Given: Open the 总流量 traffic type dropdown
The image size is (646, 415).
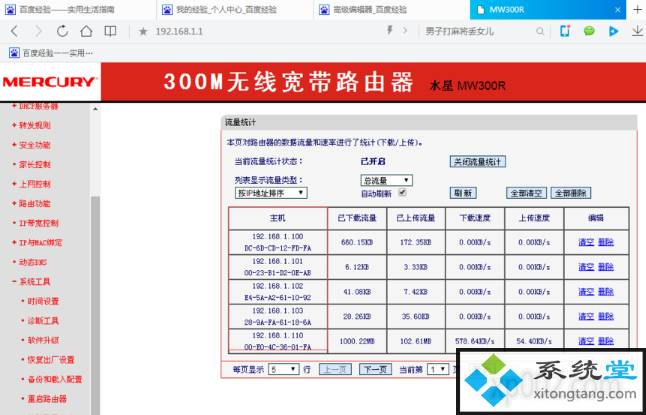Looking at the screenshot, I should [x=386, y=180].
